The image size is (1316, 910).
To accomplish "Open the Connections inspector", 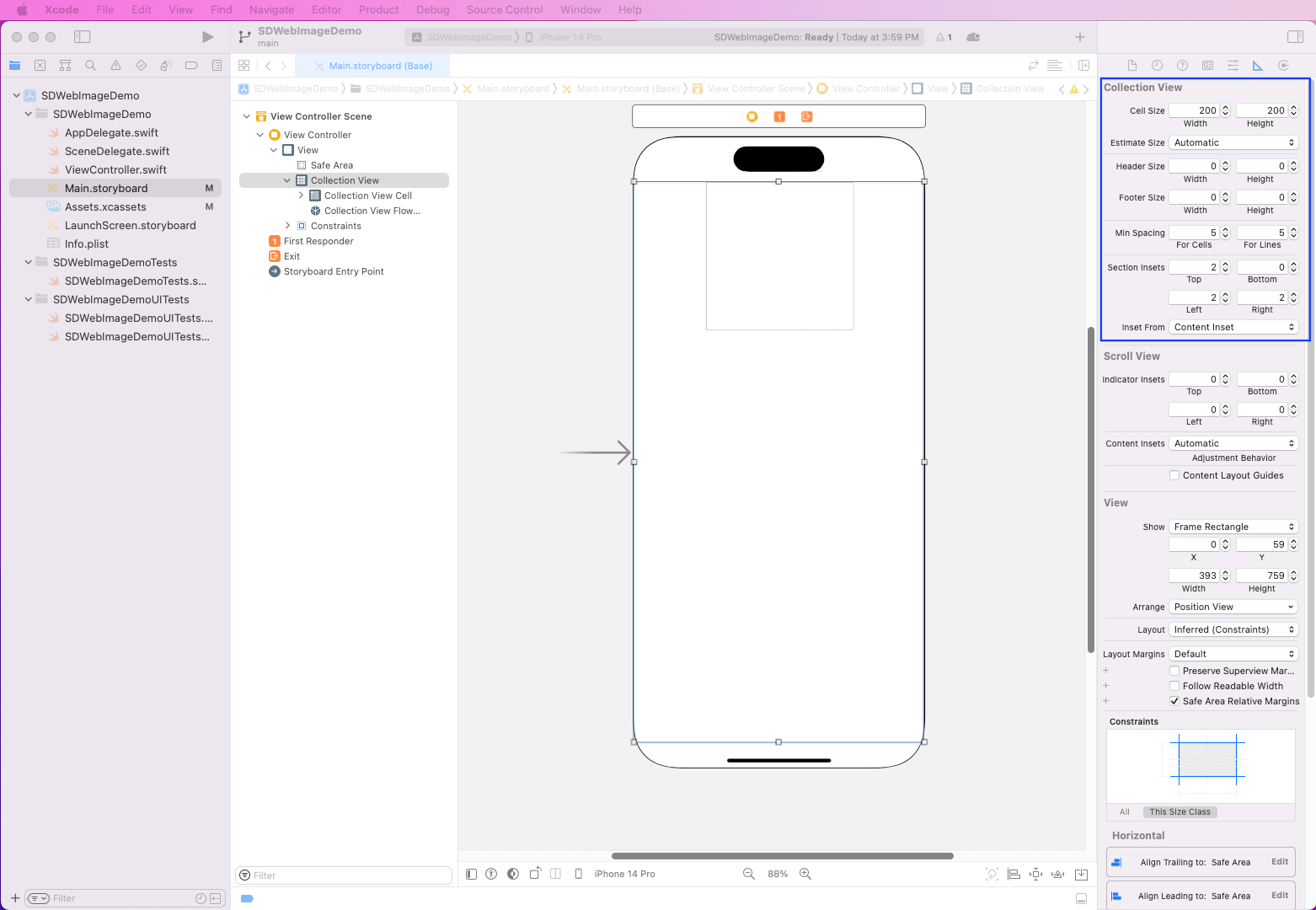I will (1283, 66).
